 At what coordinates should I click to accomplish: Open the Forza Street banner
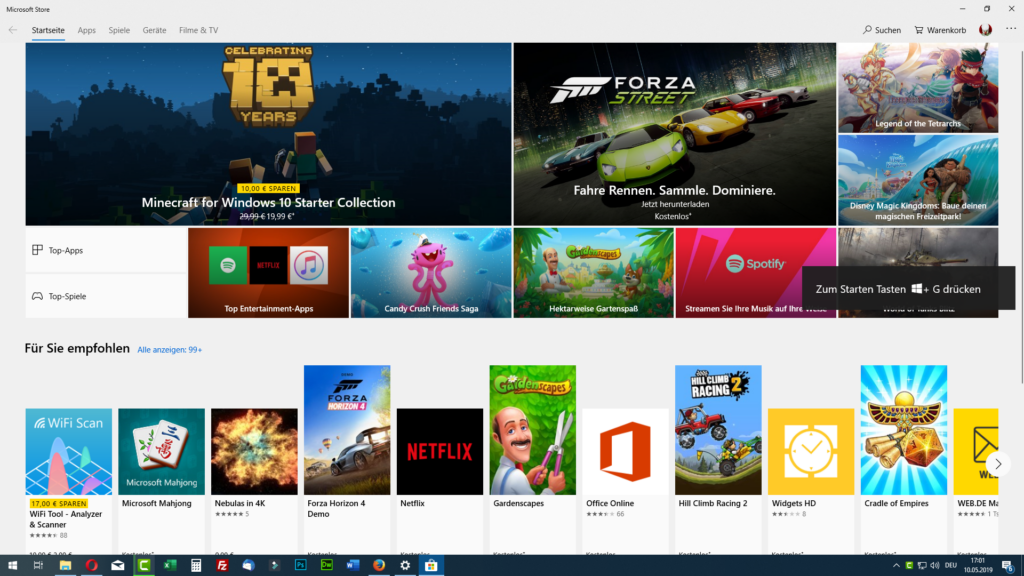click(x=675, y=134)
